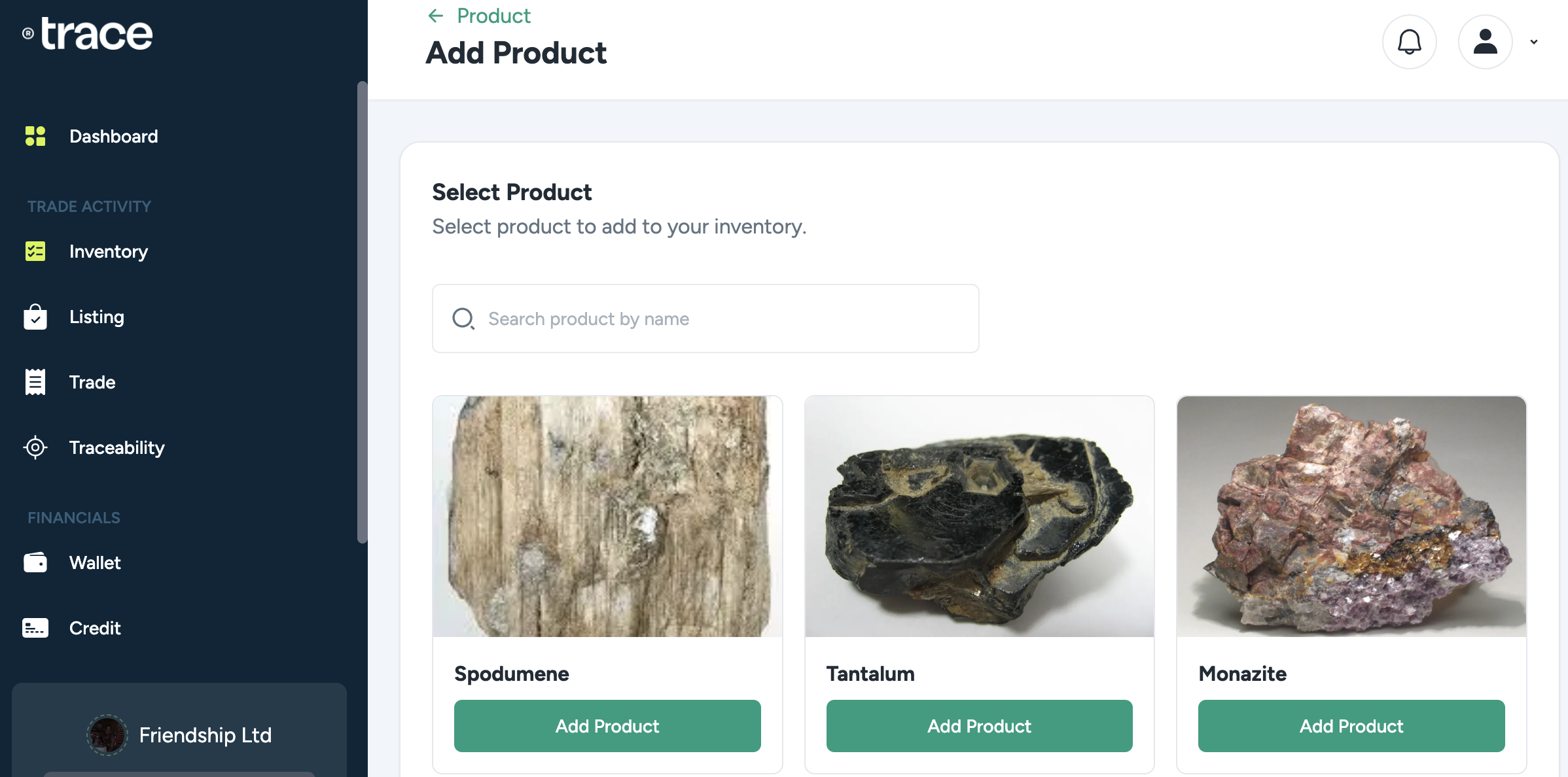Click the sidebar vertical scrollbar
Image resolution: width=1568 pixels, height=777 pixels.
pyautogui.click(x=362, y=313)
